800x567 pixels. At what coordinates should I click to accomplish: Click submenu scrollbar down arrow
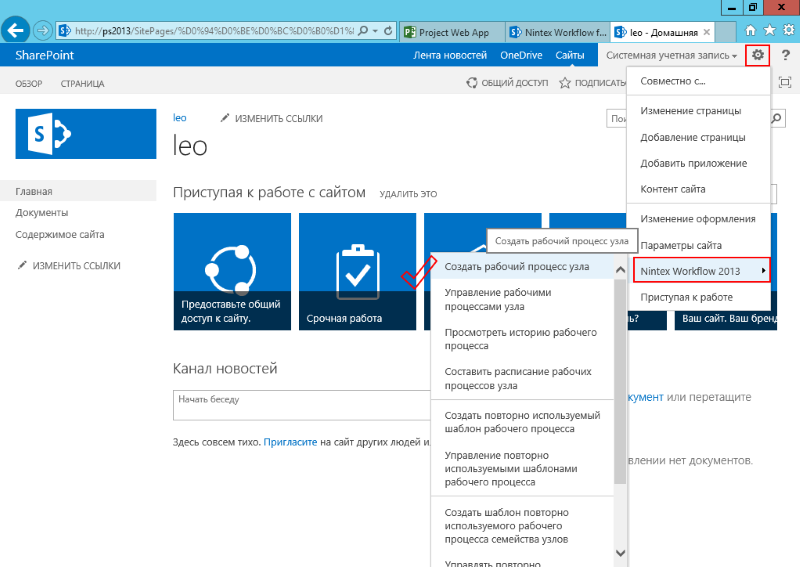coord(620,553)
